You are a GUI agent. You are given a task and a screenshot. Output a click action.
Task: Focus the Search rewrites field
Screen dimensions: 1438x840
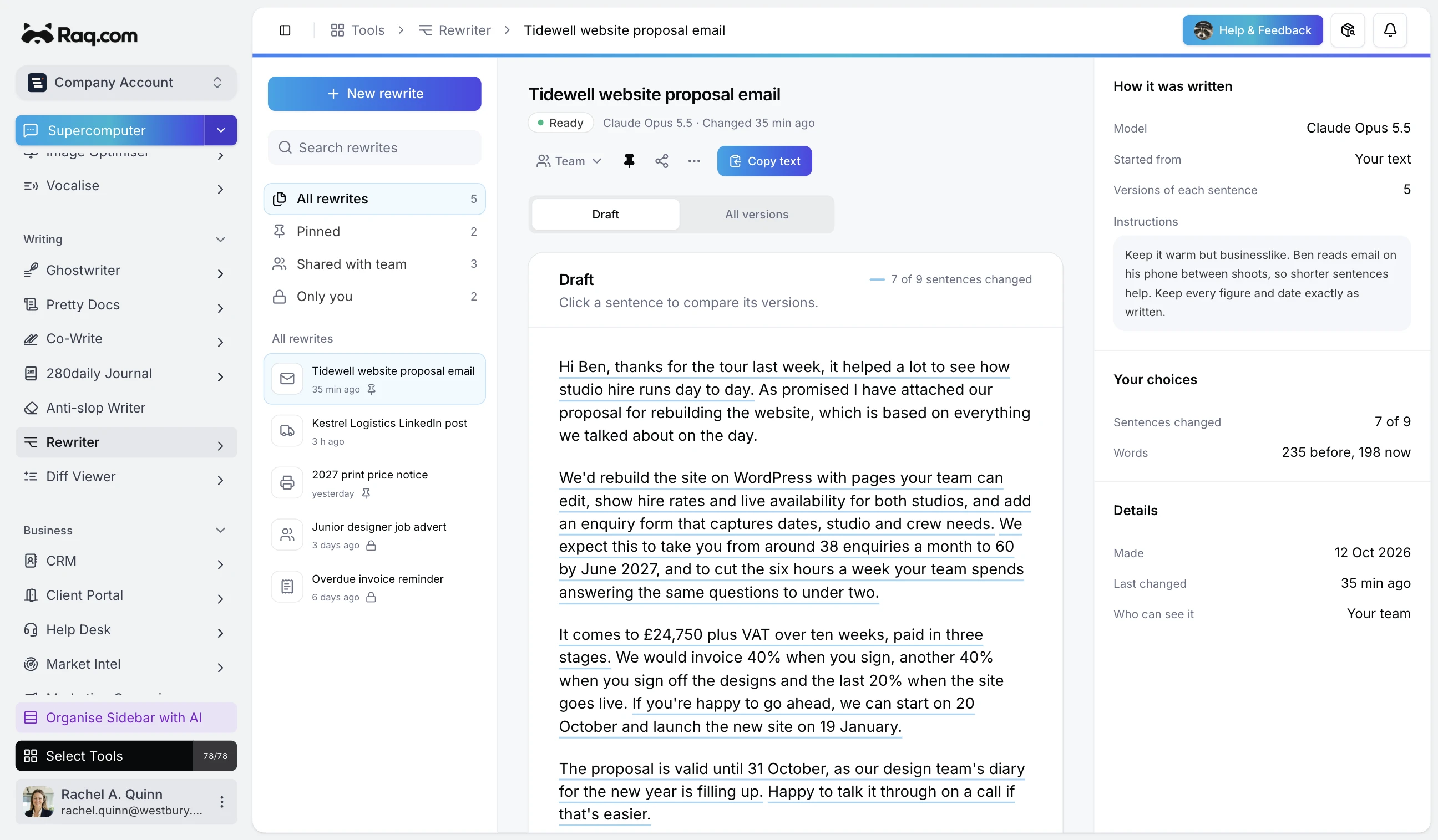[374, 147]
